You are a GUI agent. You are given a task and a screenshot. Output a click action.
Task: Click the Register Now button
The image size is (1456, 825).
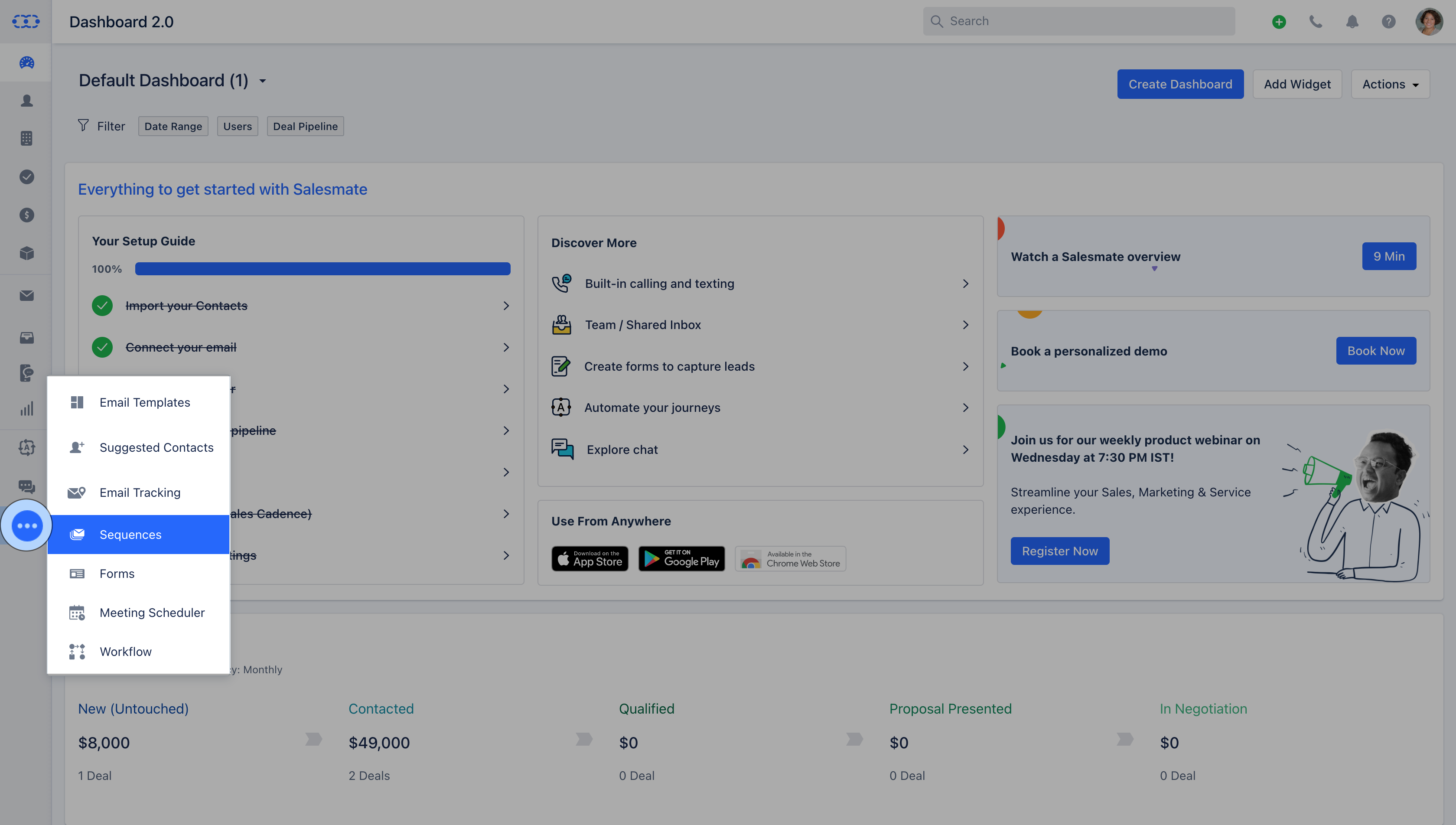click(x=1059, y=551)
